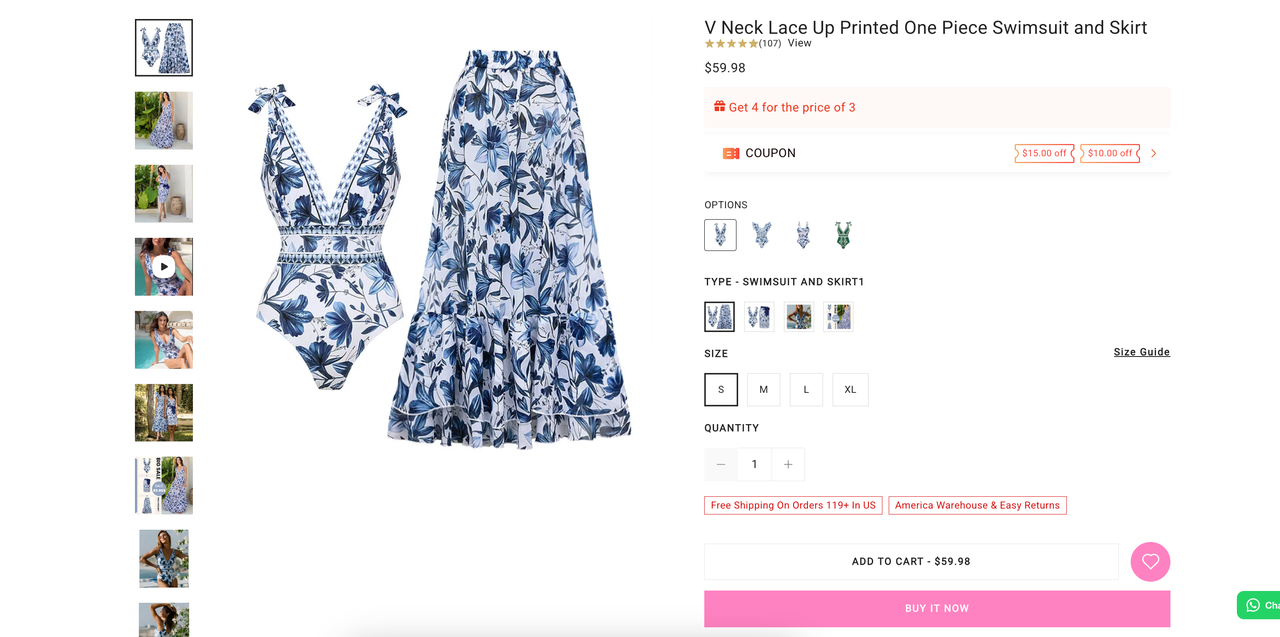Play the product video thumbnail
Screen dimensions: 1280x637
point(164,266)
